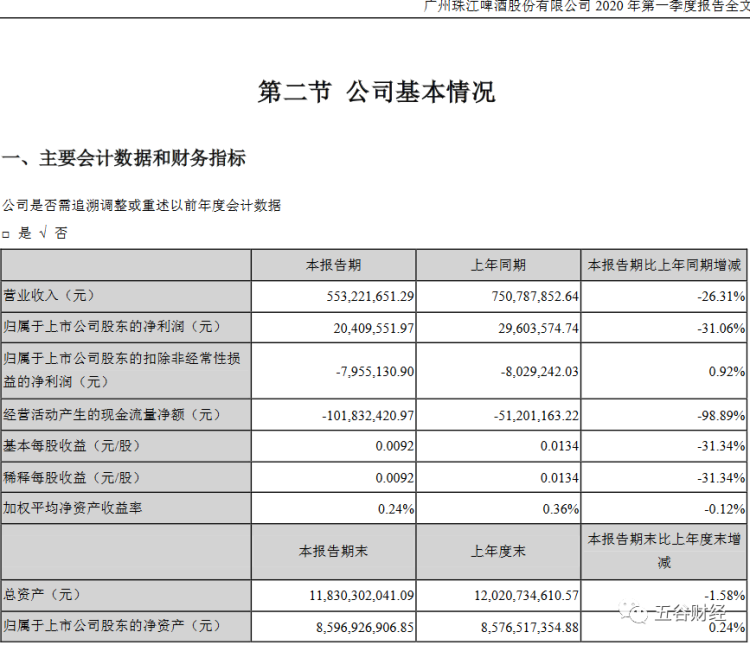Select value -101,832,420.97

(x=368, y=415)
